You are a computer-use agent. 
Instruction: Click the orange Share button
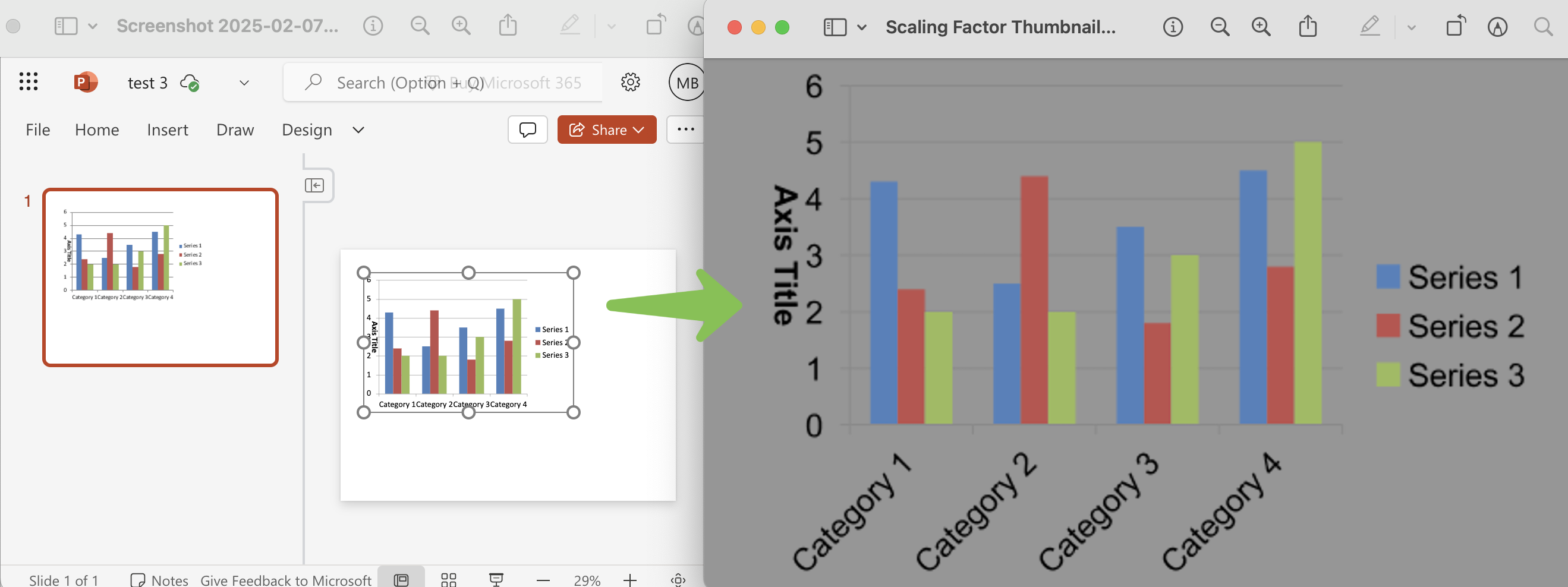(x=606, y=130)
